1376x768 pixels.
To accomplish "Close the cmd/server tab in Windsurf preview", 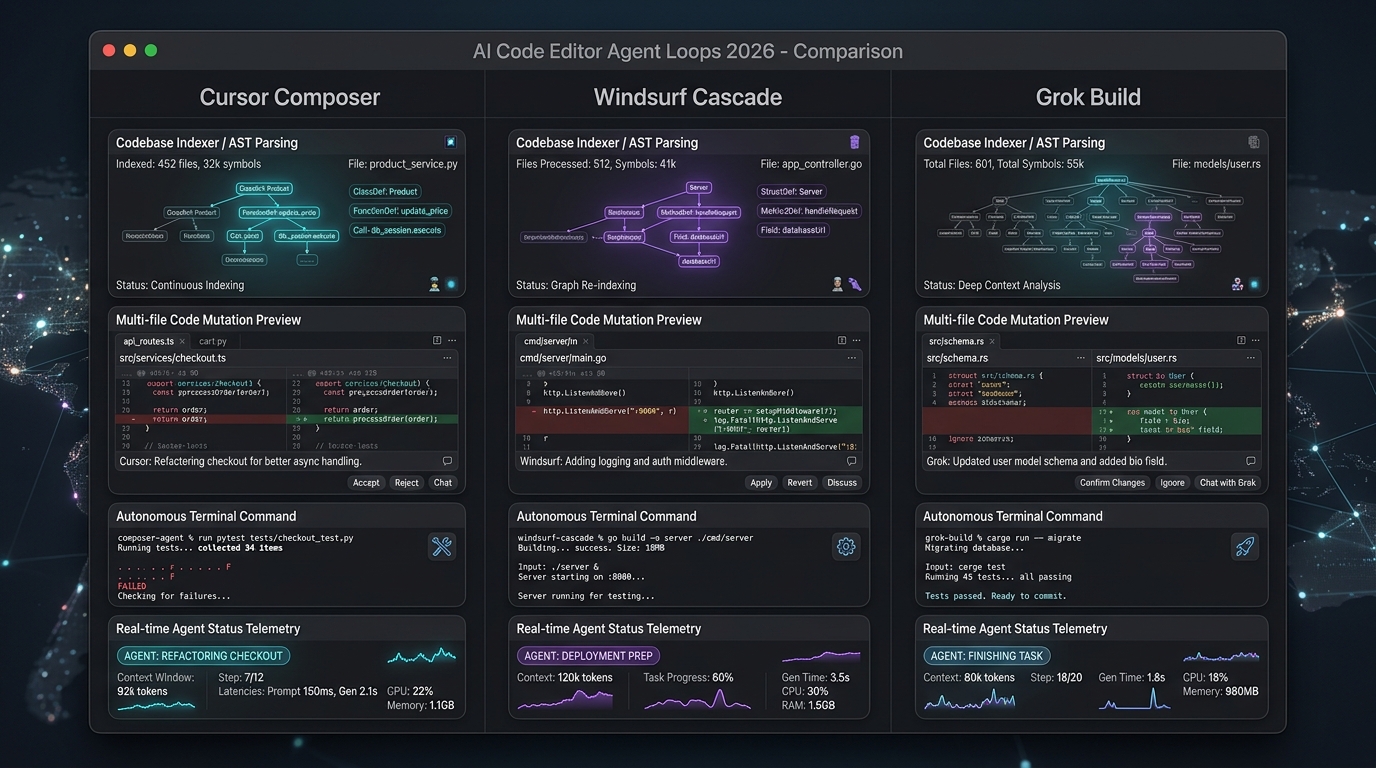I will (584, 341).
